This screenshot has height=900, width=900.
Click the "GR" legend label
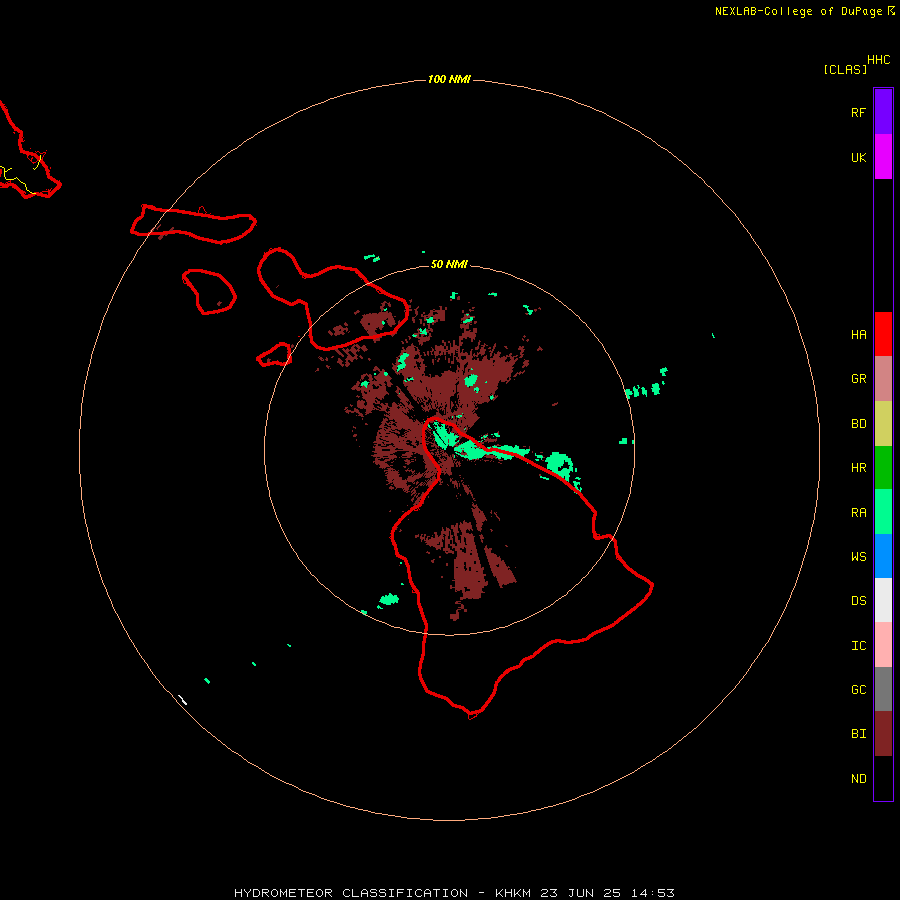pyautogui.click(x=858, y=379)
